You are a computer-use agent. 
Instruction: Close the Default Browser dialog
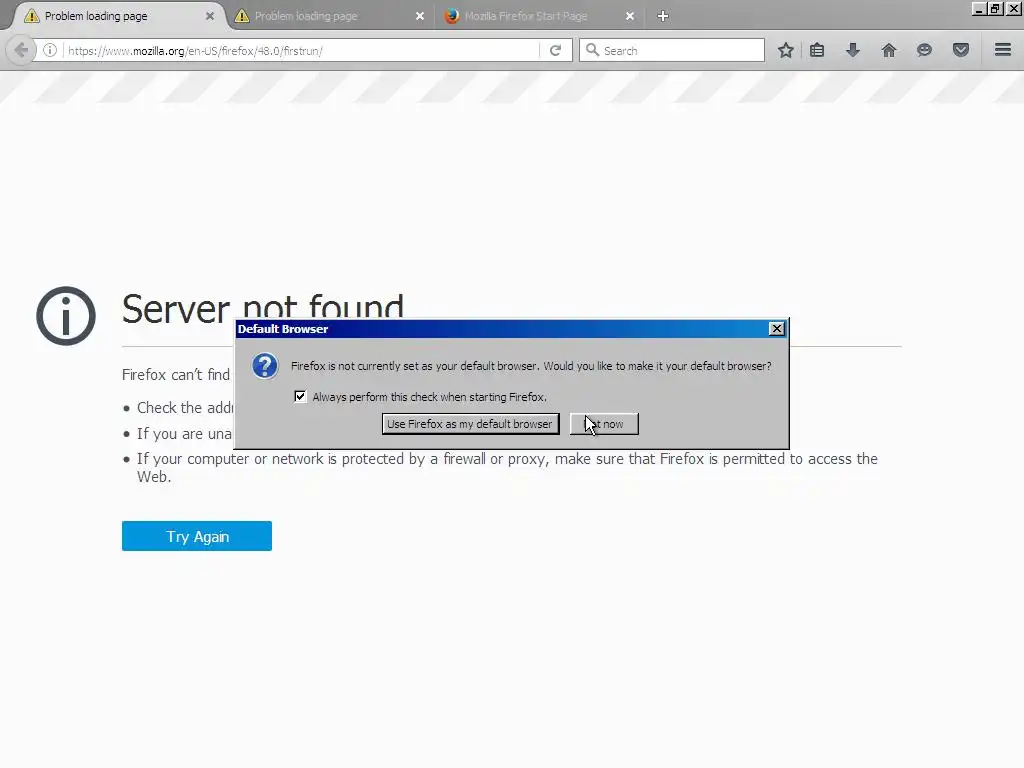coord(776,328)
